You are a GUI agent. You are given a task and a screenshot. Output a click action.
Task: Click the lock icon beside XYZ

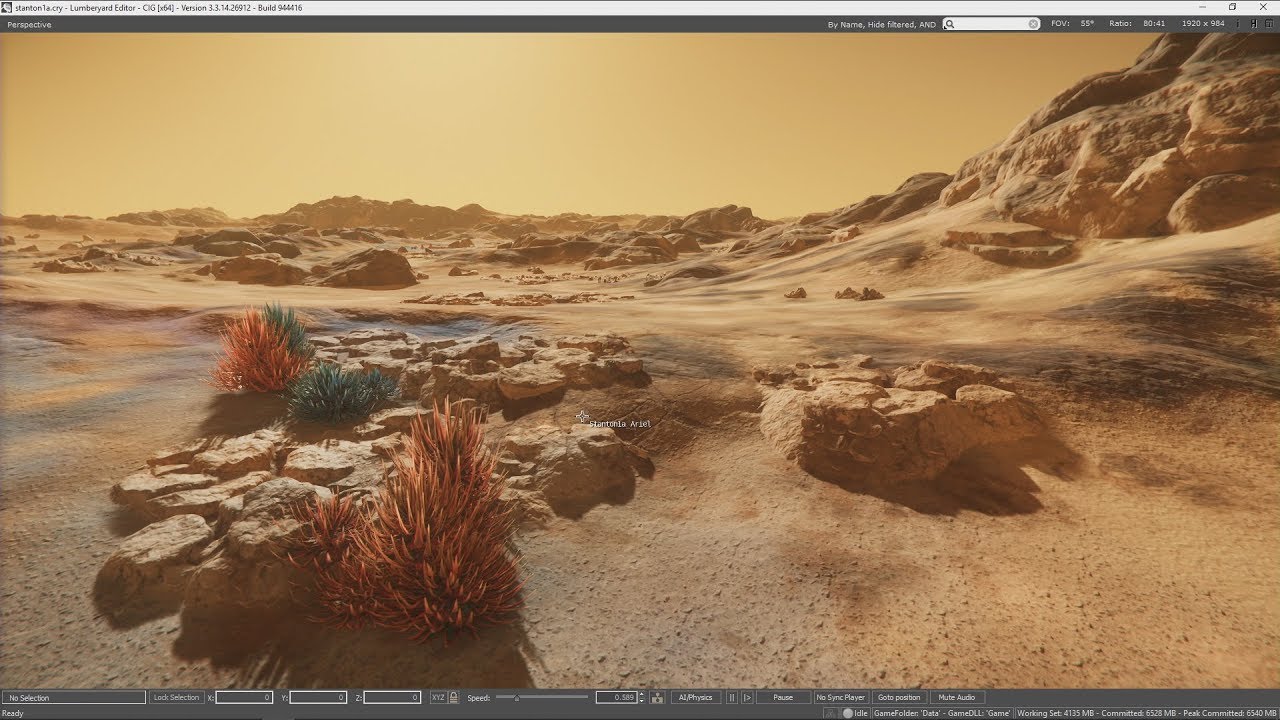[x=454, y=697]
